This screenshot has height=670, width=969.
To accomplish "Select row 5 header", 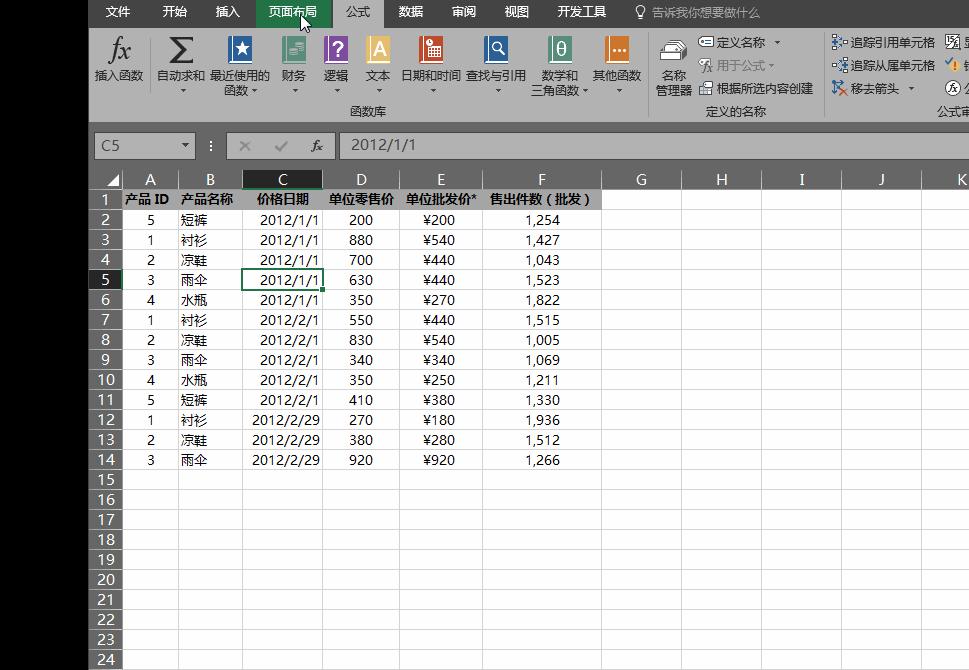I will click(106, 280).
